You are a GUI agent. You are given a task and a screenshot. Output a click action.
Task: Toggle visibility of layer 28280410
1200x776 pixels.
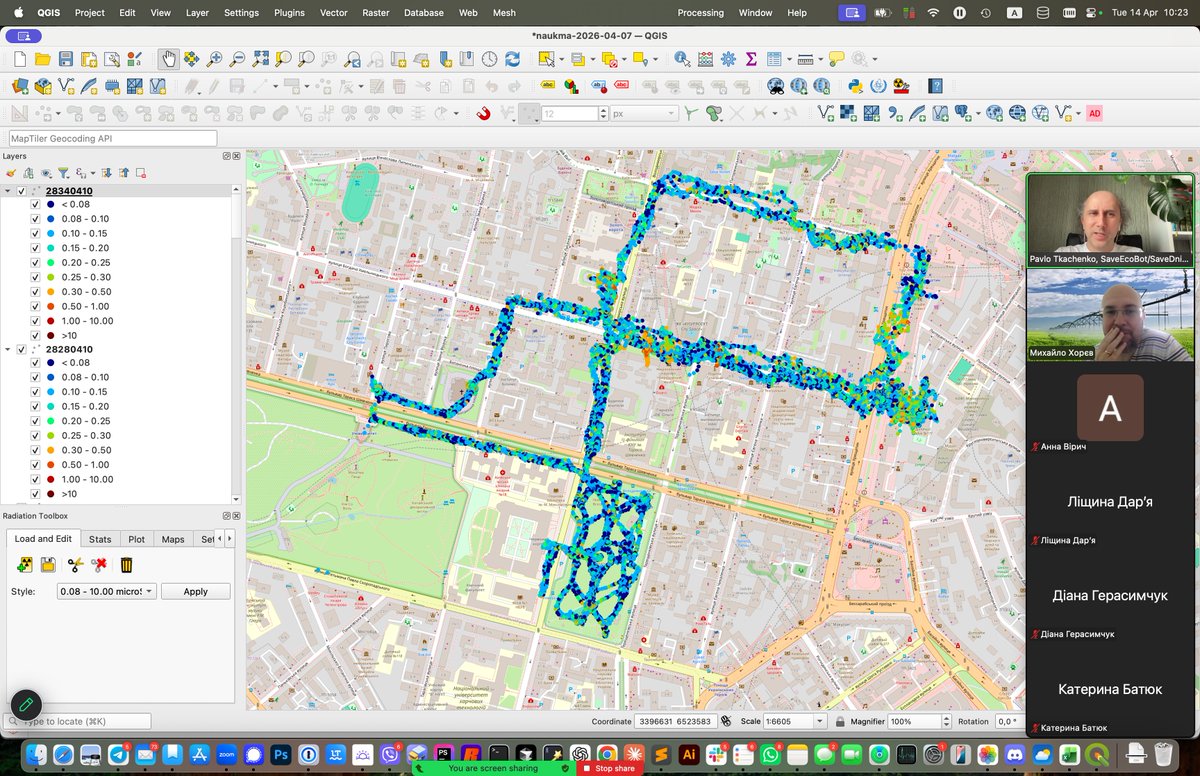click(x=22, y=349)
